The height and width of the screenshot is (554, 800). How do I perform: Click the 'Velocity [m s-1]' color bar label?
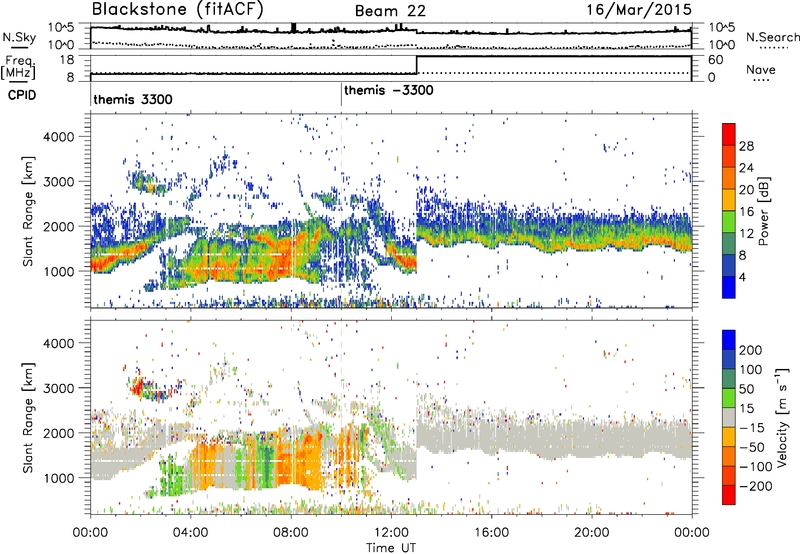pyautogui.click(x=782, y=417)
